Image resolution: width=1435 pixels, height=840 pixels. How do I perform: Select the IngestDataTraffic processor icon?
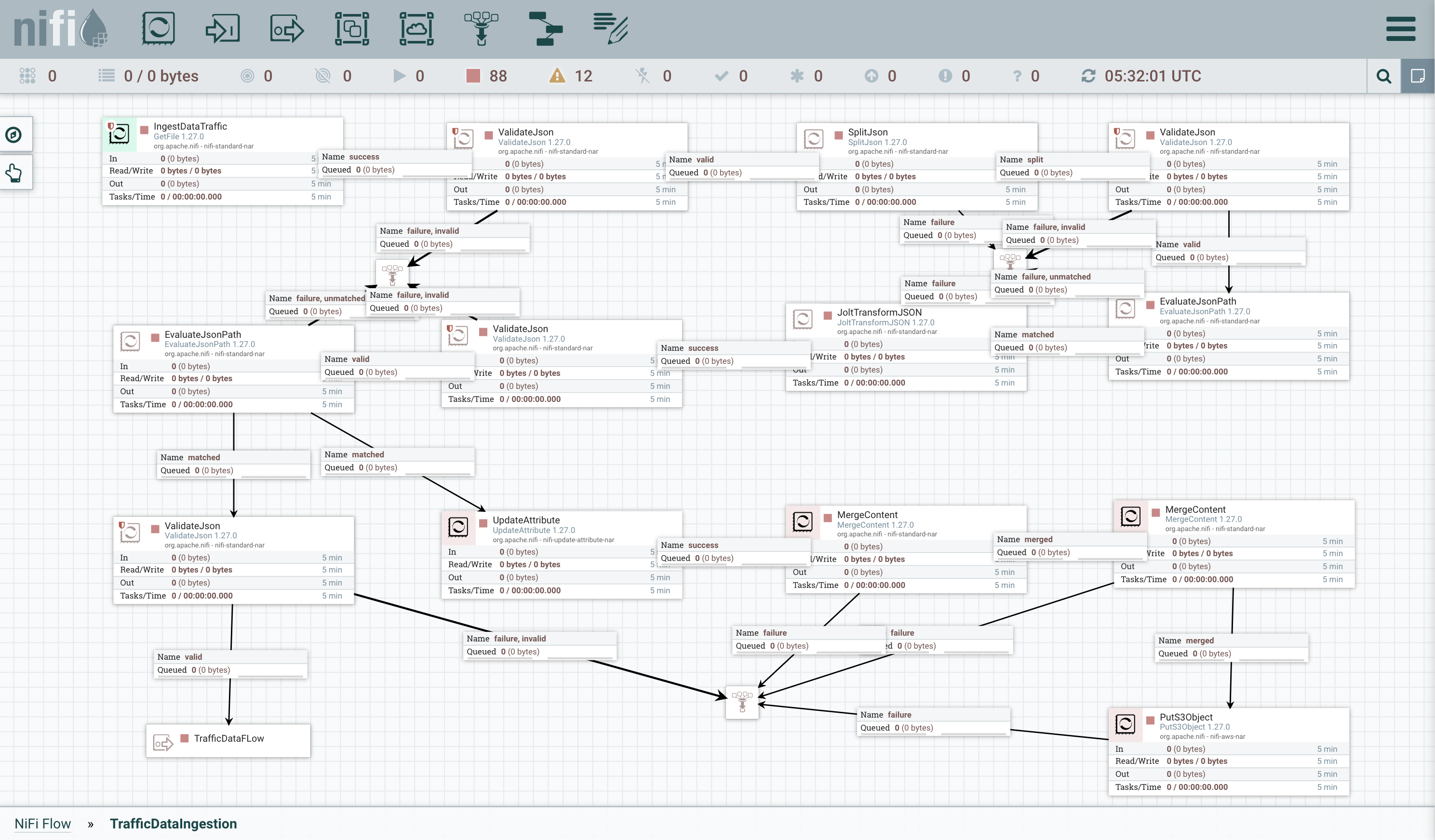pos(119,134)
